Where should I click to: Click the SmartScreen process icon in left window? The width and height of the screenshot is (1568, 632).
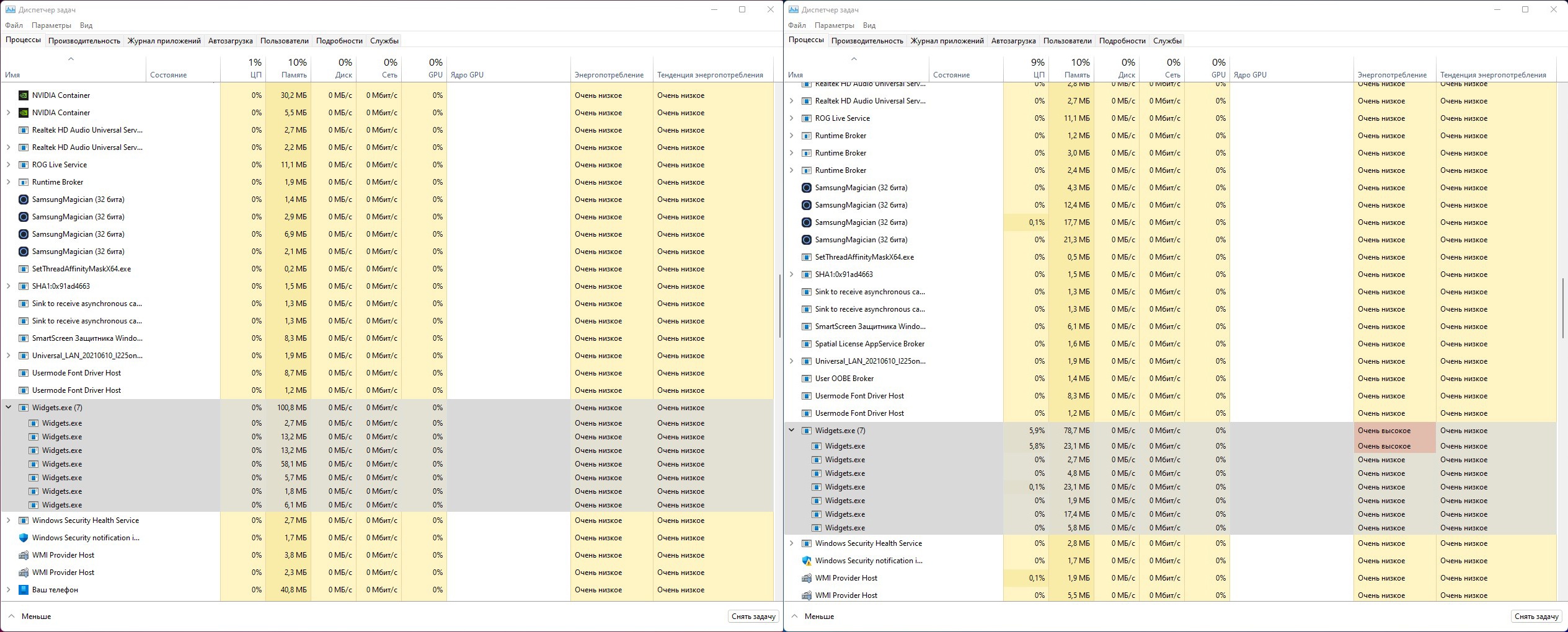pos(24,338)
